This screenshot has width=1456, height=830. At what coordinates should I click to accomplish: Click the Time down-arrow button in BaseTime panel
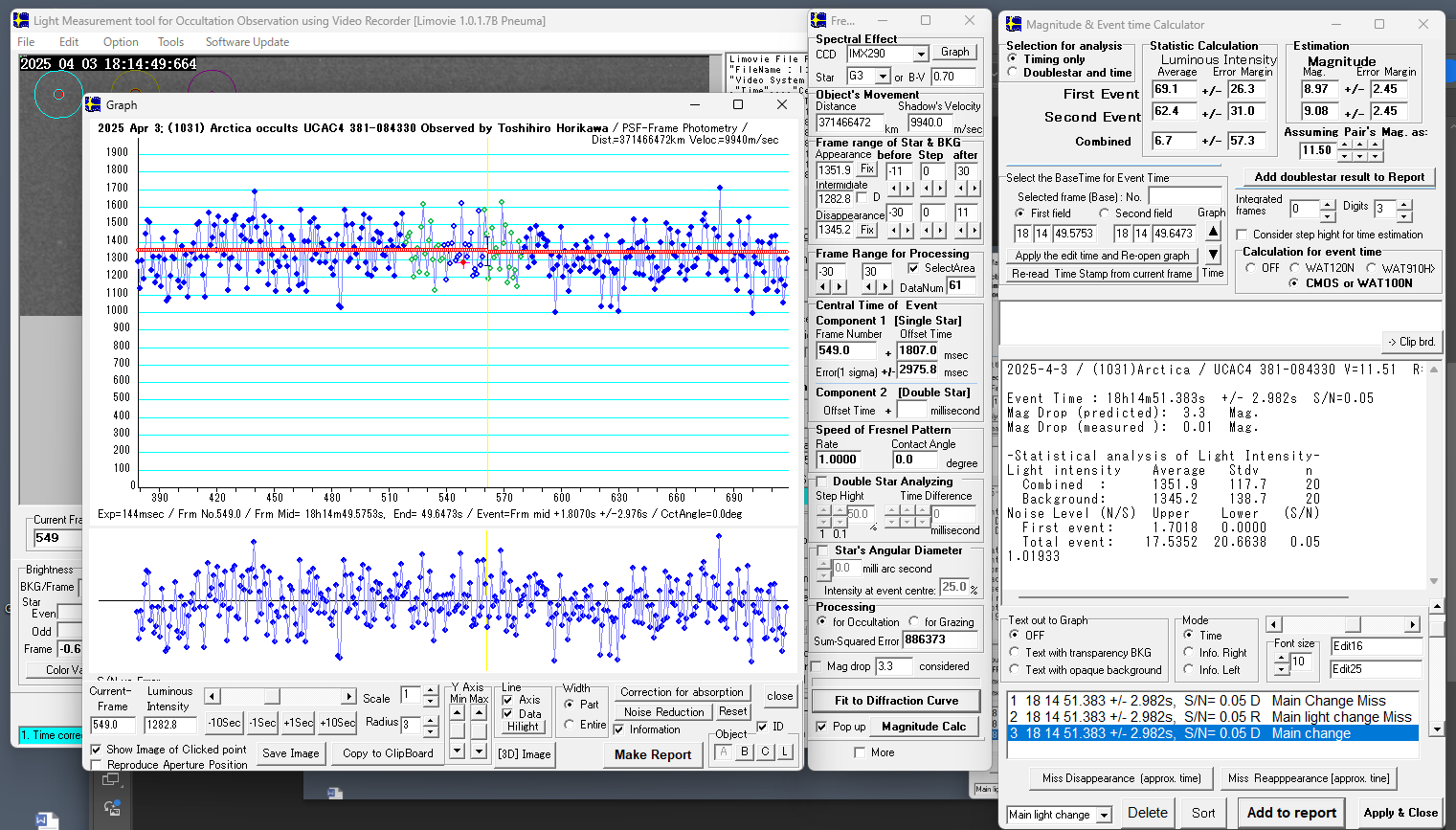(1213, 255)
